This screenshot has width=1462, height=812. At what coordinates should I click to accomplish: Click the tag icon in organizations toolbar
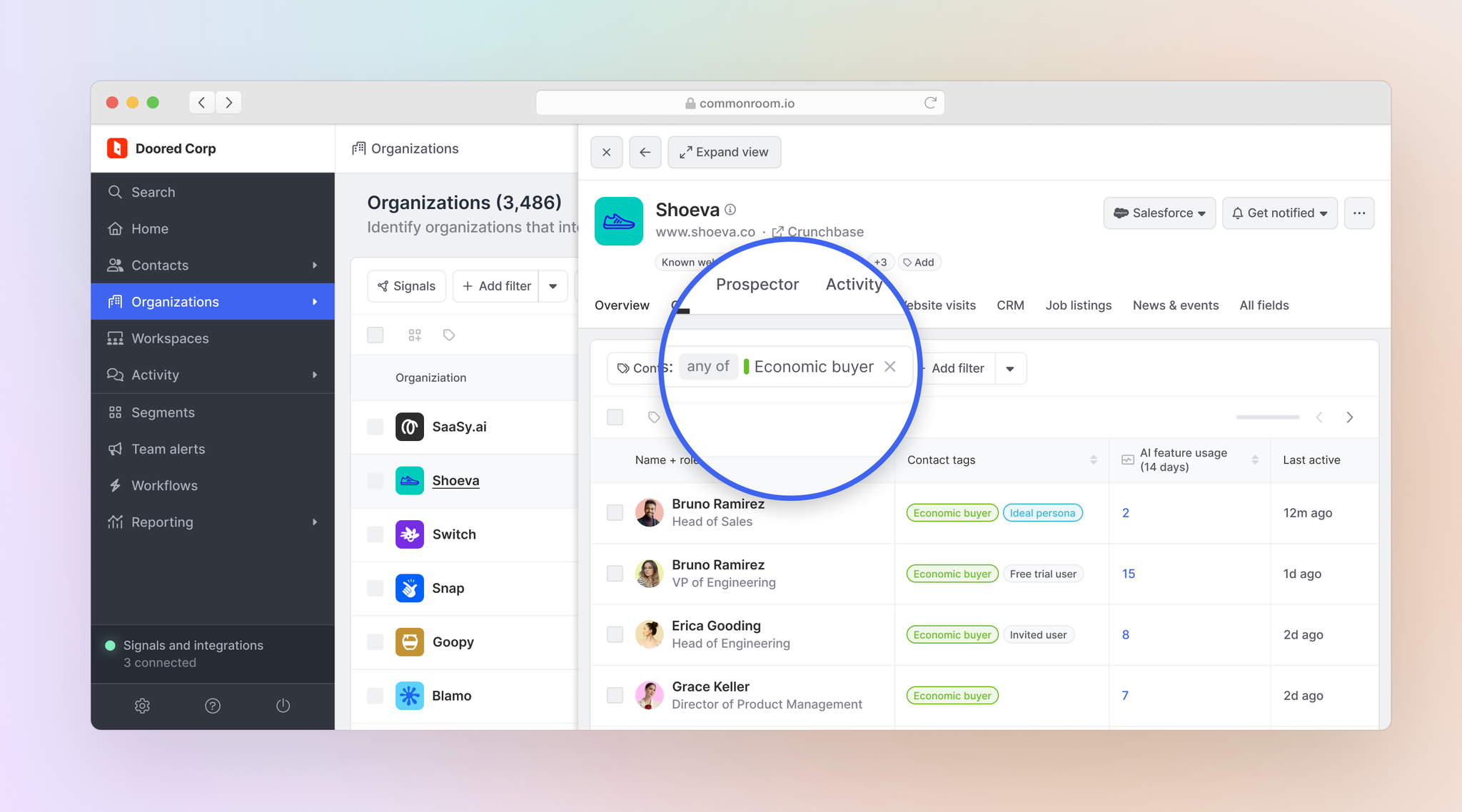point(449,335)
